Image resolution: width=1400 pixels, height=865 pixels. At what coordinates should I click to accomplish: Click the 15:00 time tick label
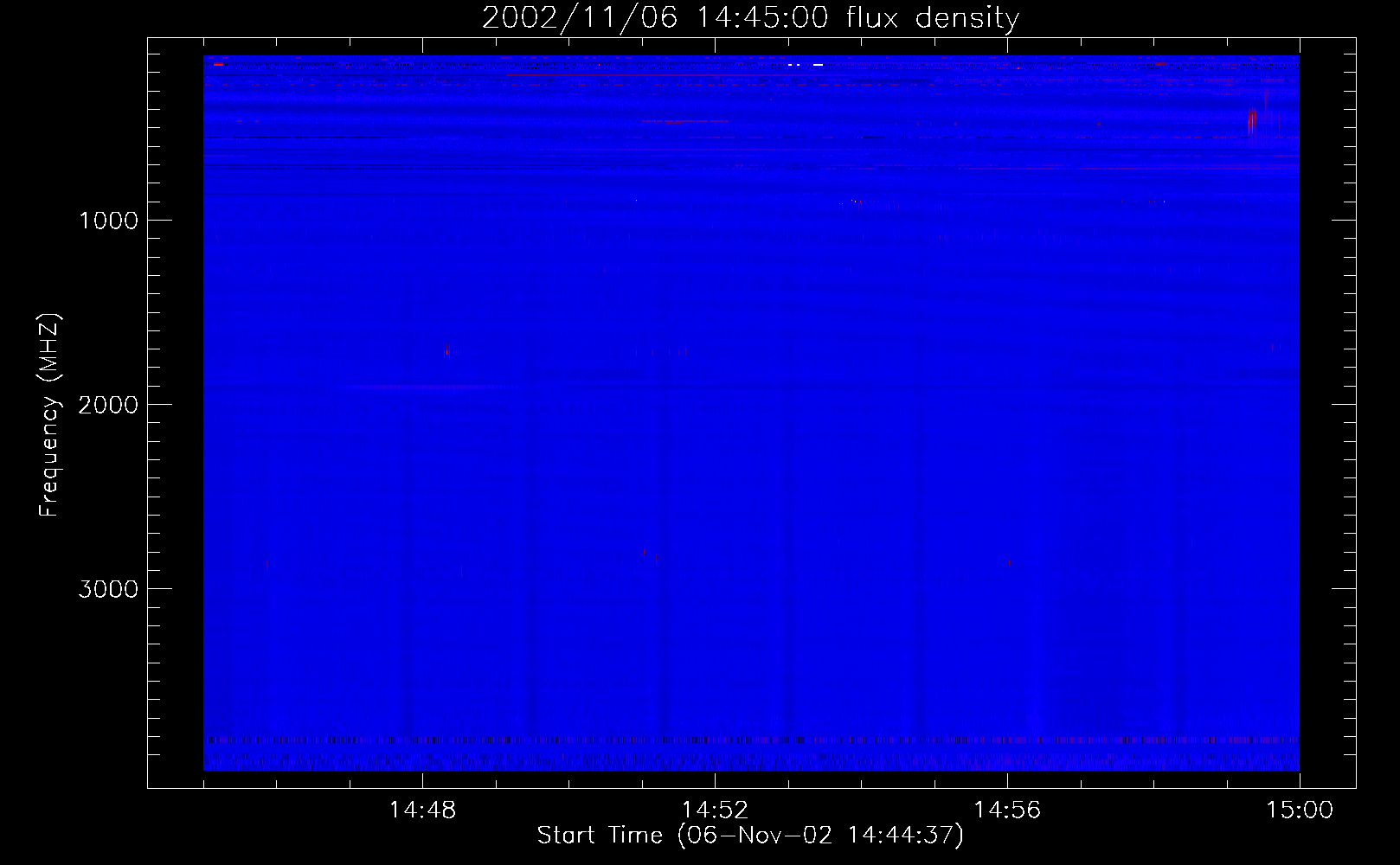click(x=1300, y=811)
